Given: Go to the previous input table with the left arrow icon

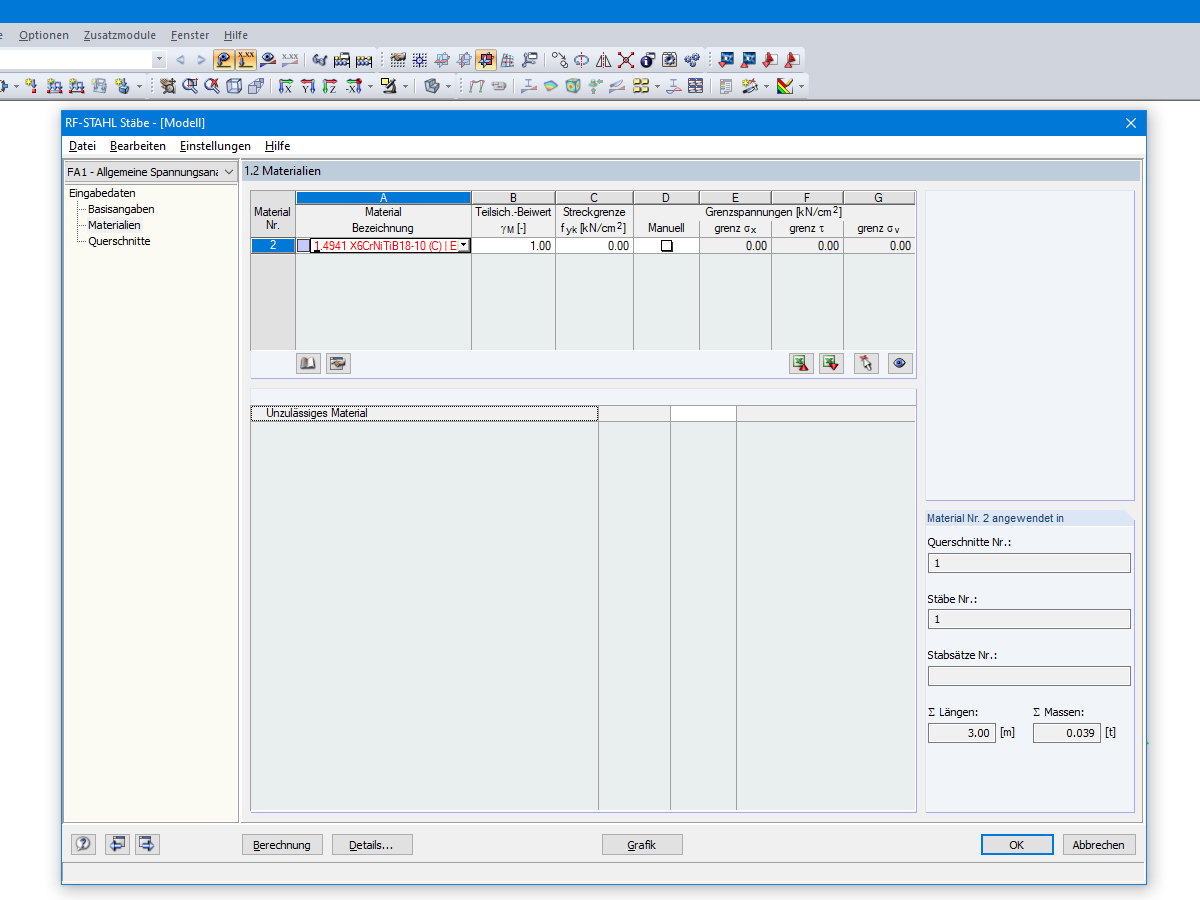Looking at the screenshot, I should [118, 844].
